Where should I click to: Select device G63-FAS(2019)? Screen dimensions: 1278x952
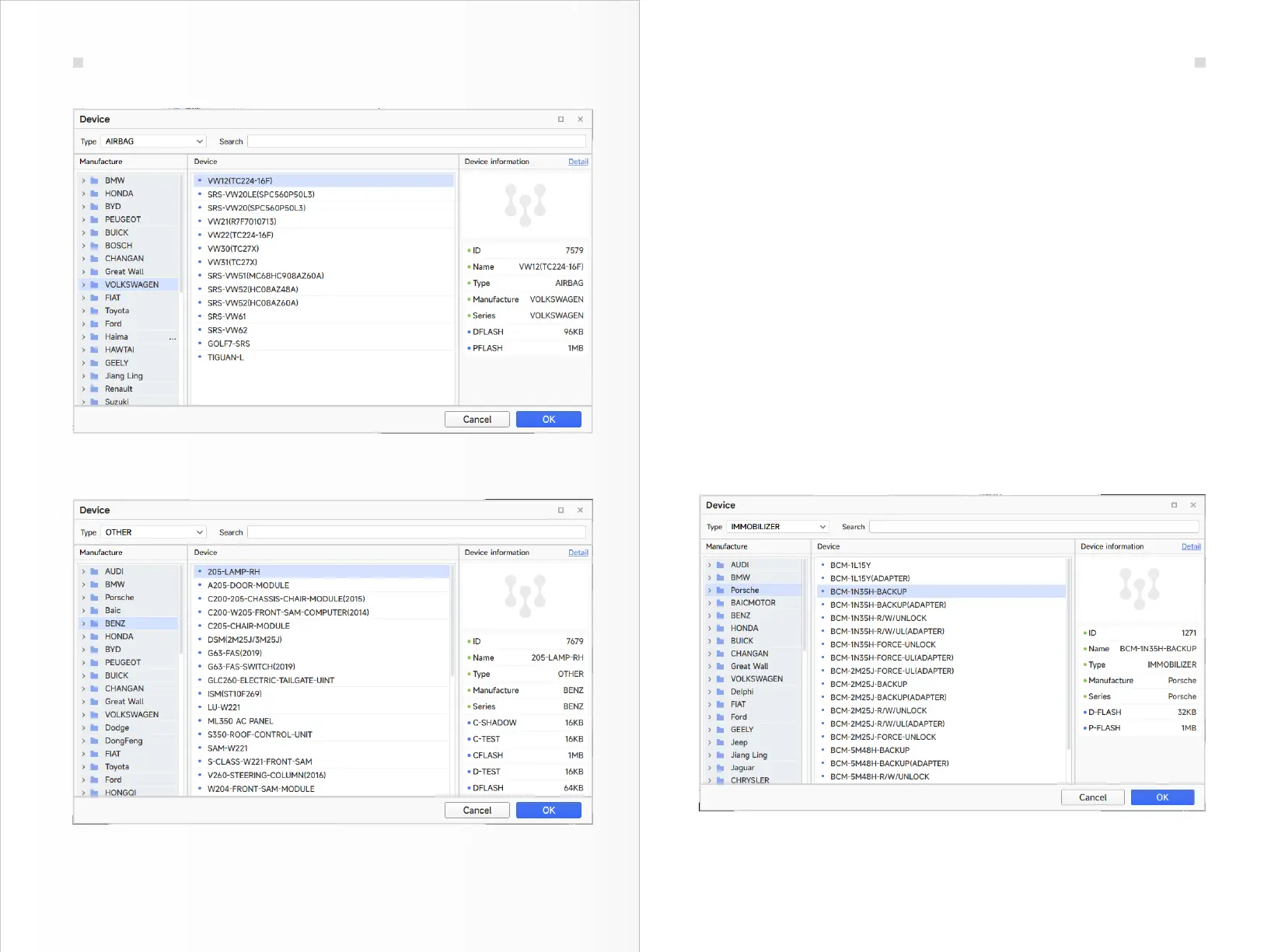point(322,653)
